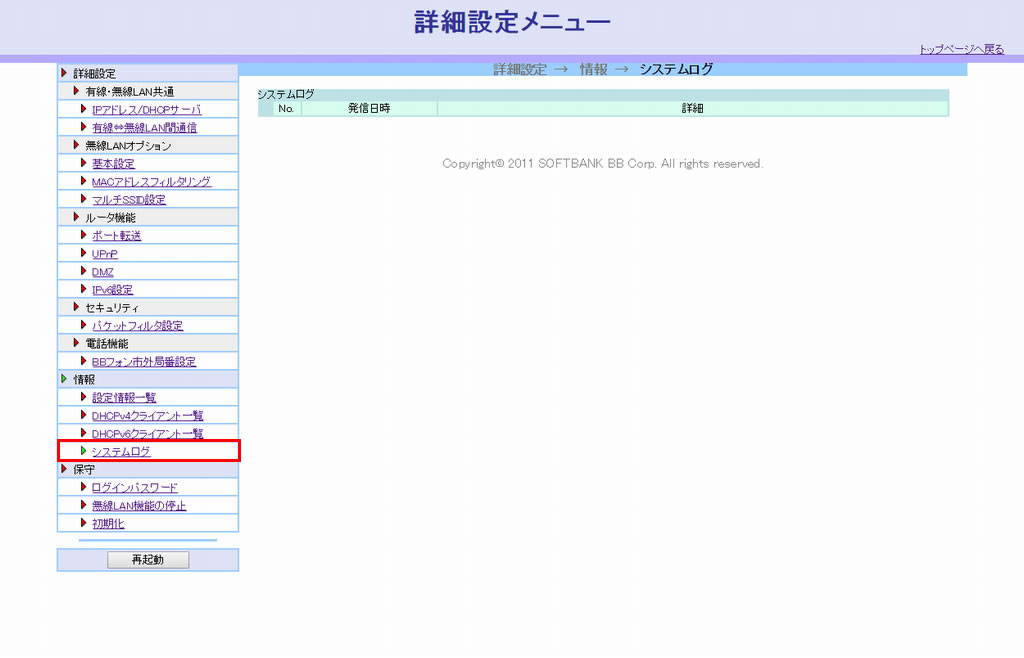Open マルチSSID設定 page
The image size is (1024, 658).
tap(129, 200)
